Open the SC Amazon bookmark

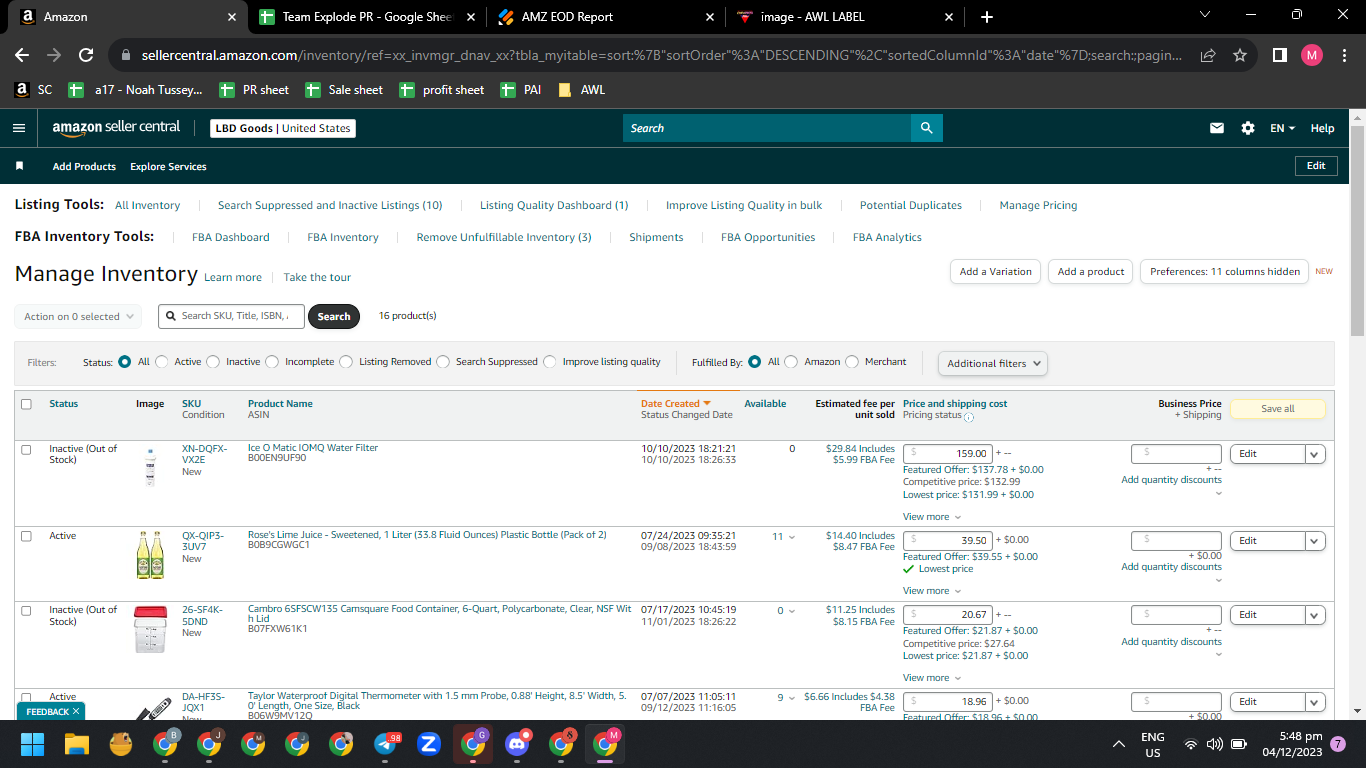(33, 90)
